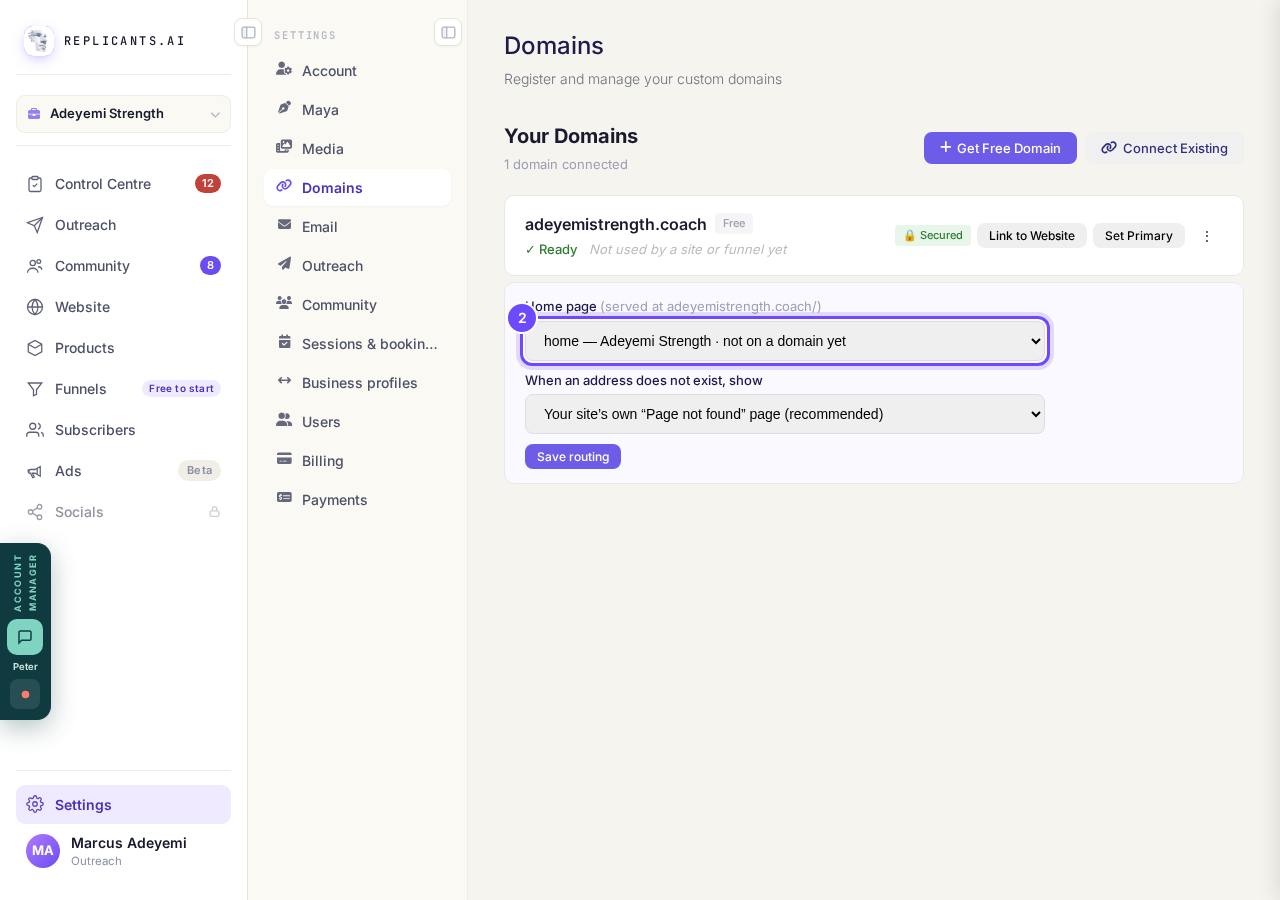Click the Get Free Domain button

(x=1000, y=148)
